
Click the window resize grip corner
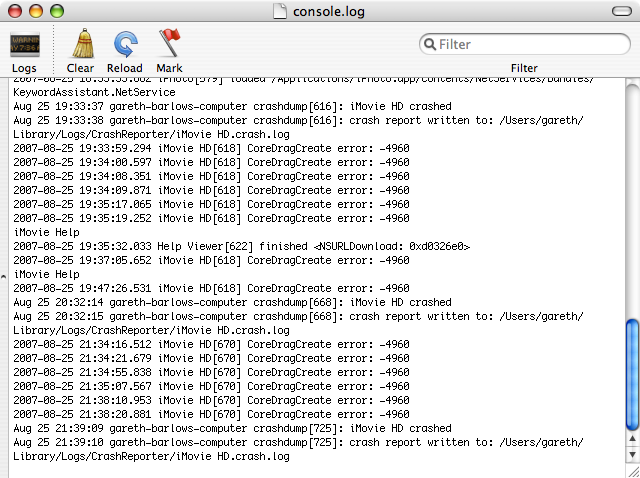(633, 471)
